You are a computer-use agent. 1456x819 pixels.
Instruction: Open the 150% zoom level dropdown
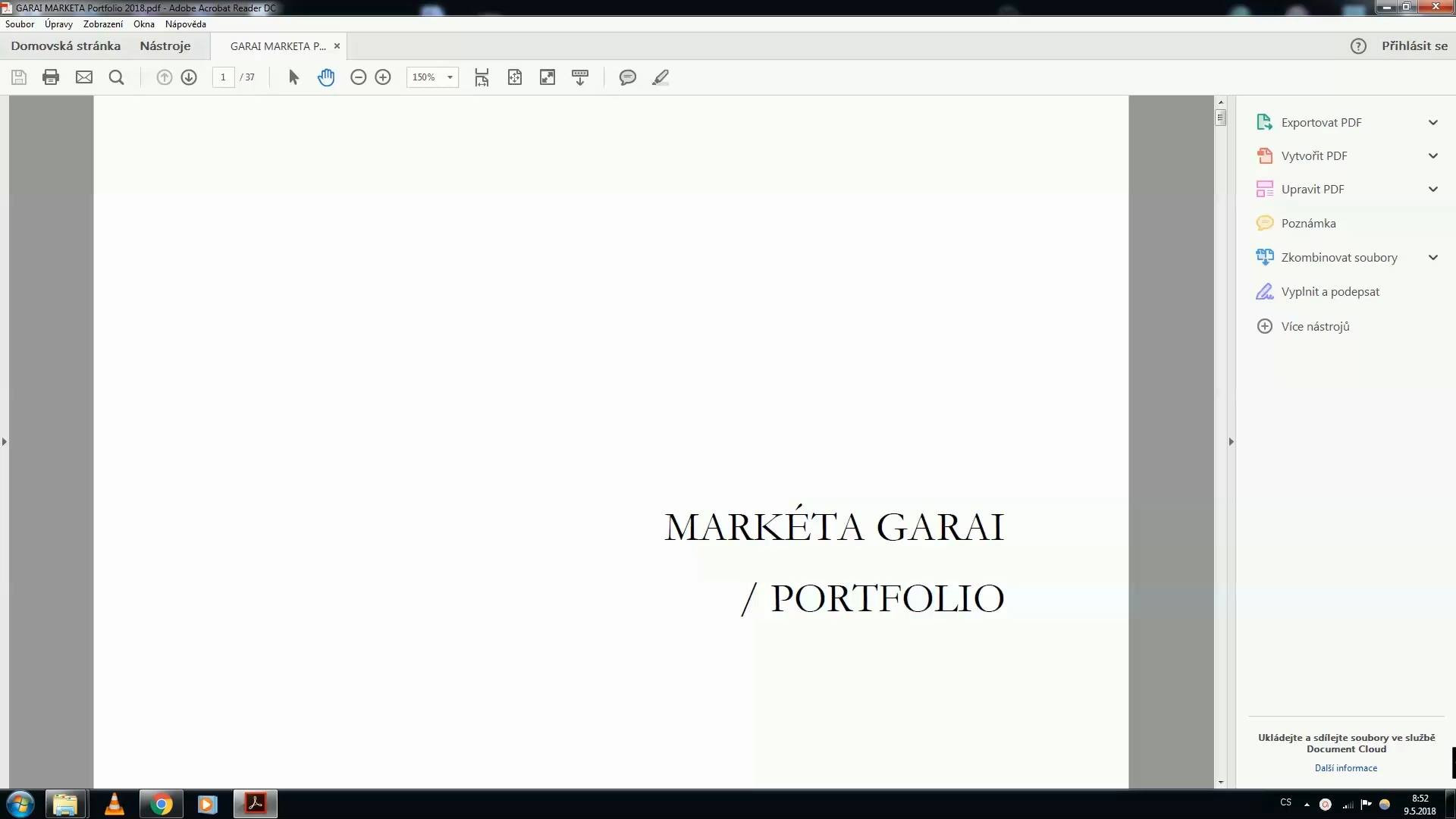(450, 77)
